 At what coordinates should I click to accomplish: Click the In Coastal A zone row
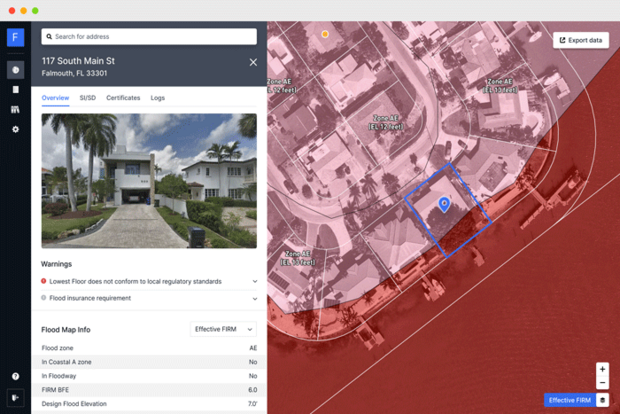point(149,362)
